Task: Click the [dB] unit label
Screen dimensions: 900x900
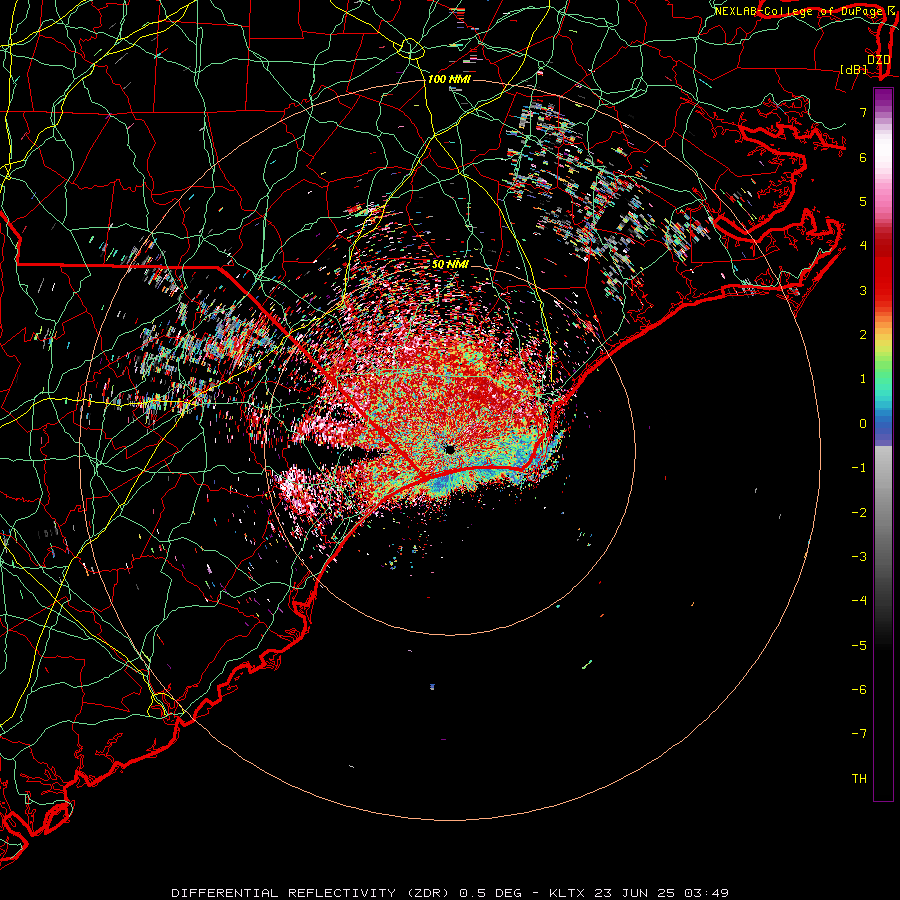Action: pos(854,70)
